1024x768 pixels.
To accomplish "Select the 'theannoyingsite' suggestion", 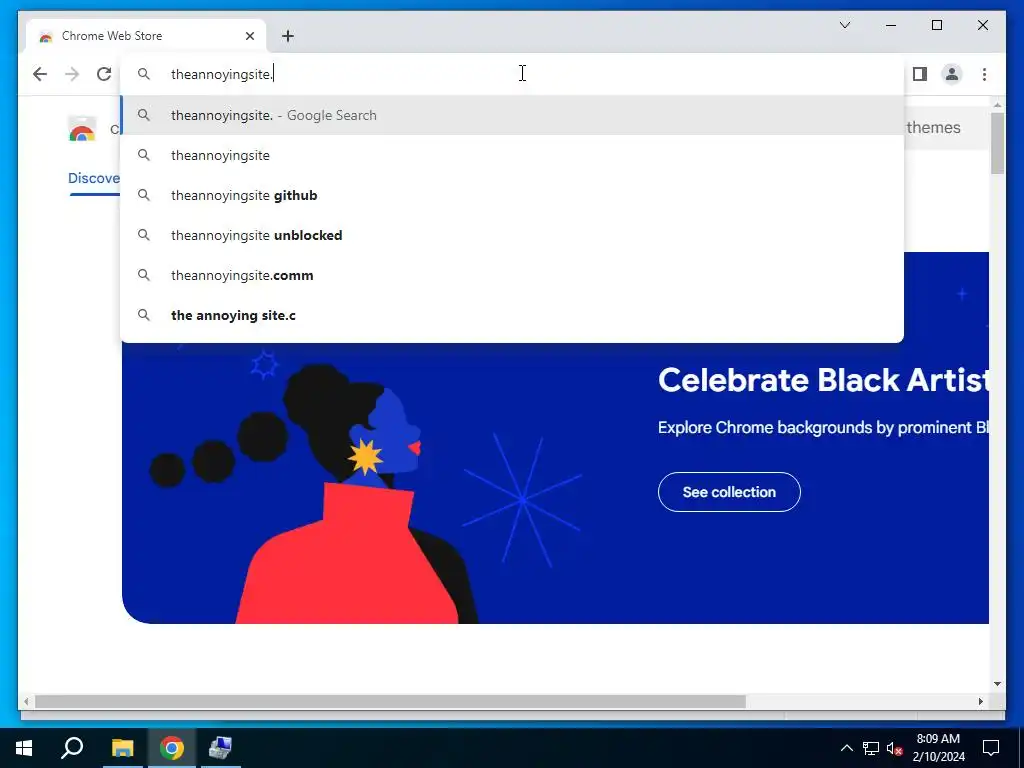I will (513, 155).
